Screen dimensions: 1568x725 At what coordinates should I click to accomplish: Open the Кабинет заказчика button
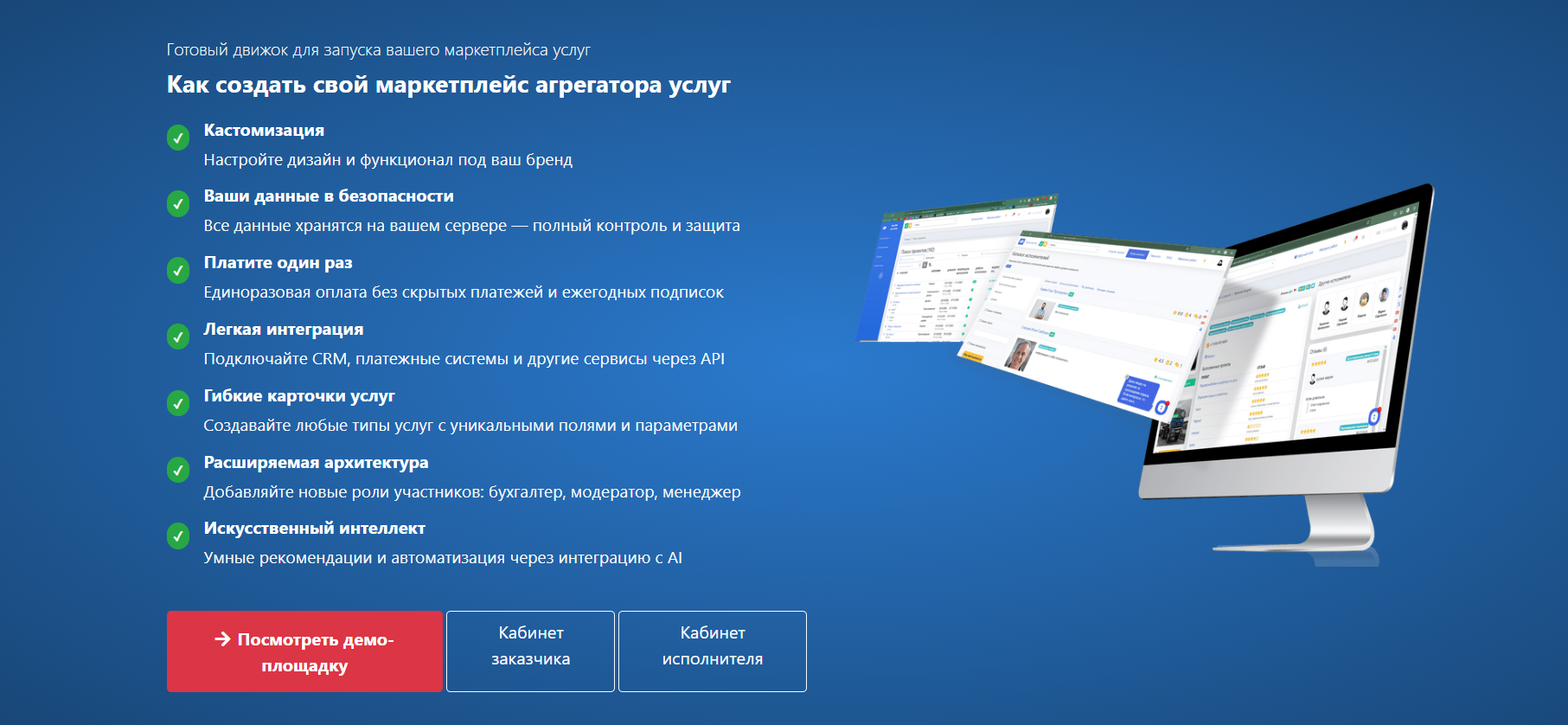(530, 651)
